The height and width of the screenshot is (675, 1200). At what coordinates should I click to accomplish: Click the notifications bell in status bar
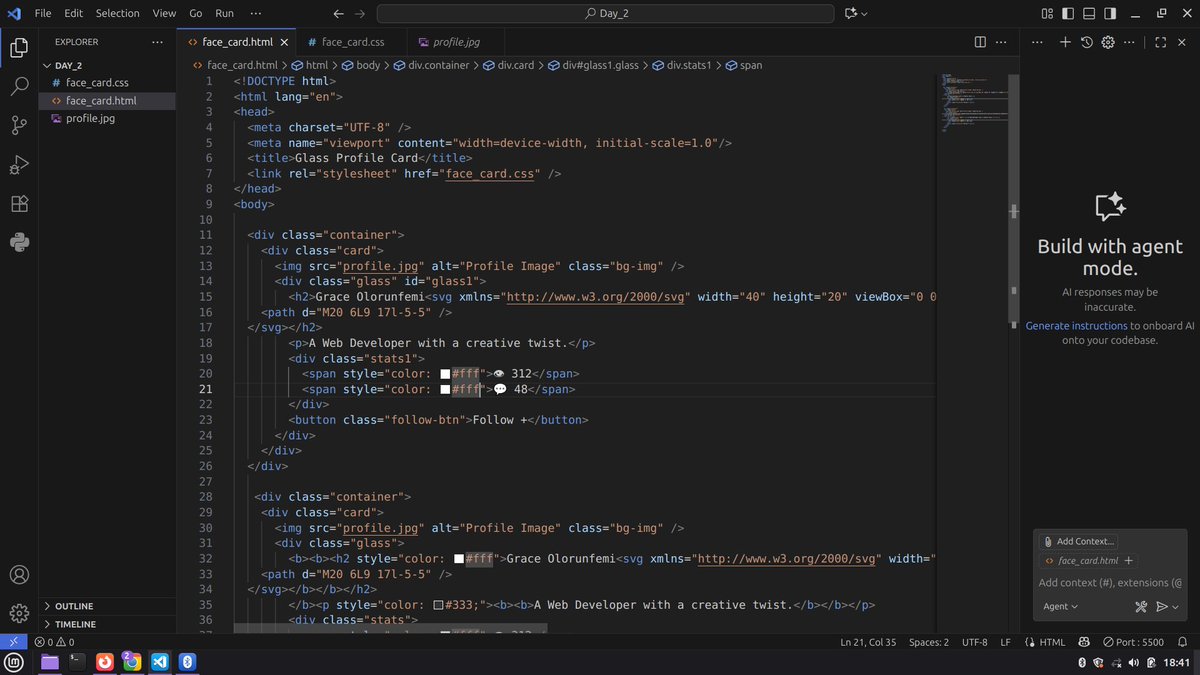click(x=1182, y=642)
